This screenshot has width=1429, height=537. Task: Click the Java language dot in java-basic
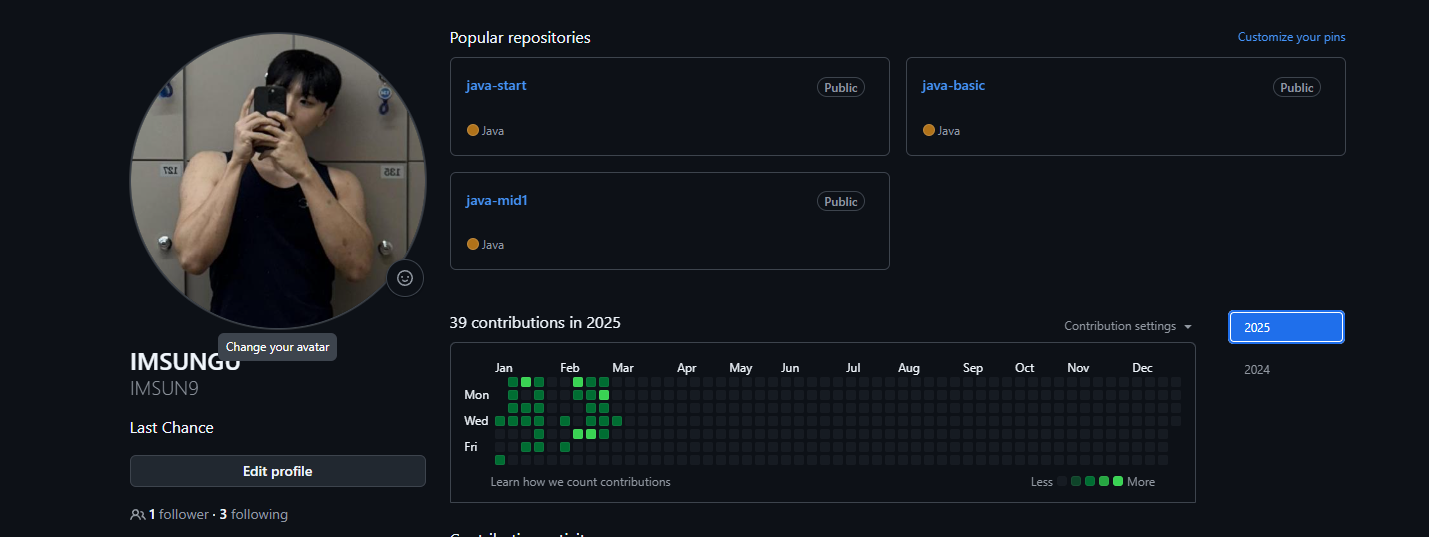929,130
